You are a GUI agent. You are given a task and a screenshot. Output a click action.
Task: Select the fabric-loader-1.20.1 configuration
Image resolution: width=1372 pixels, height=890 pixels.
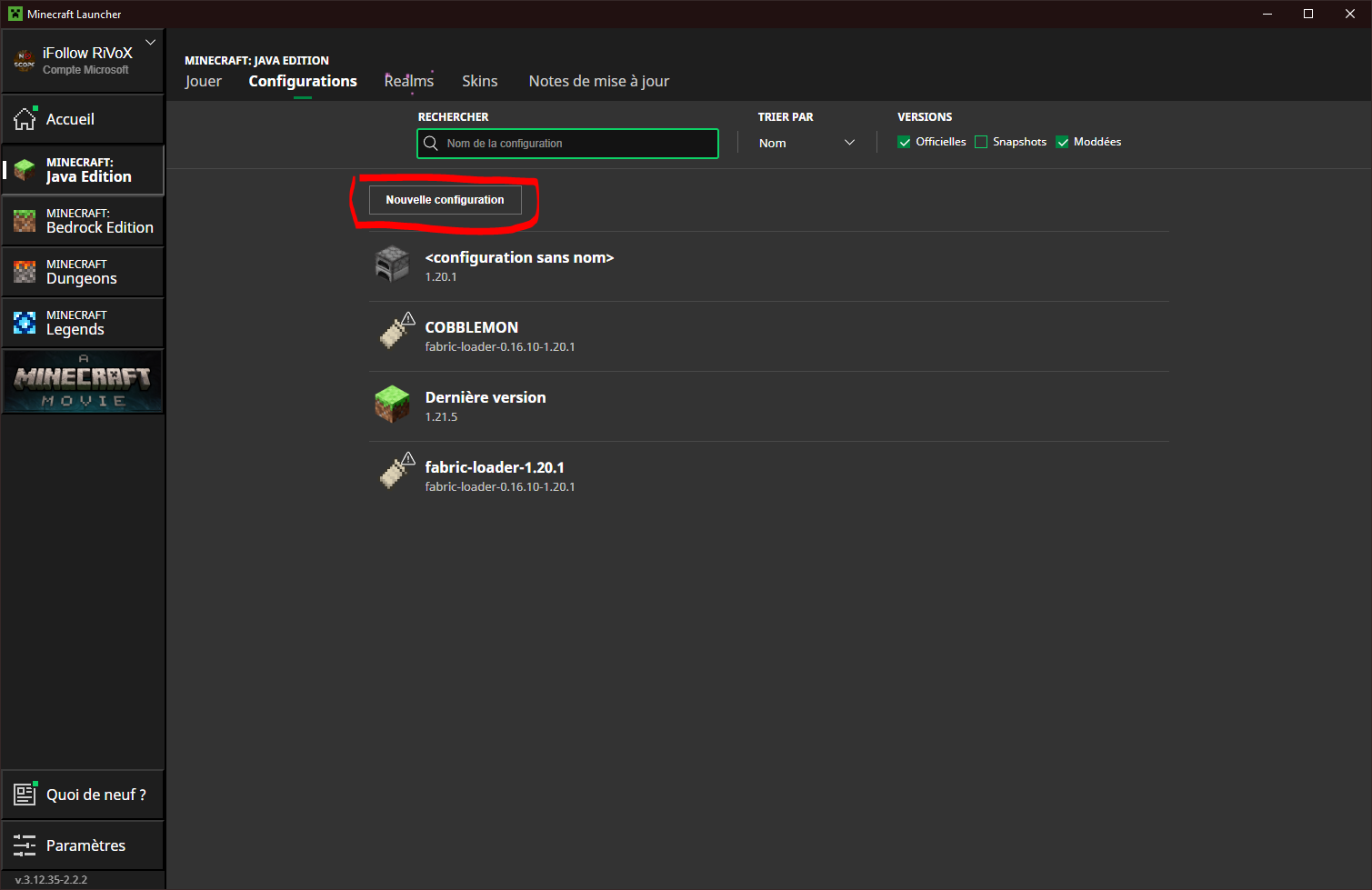tap(769, 476)
